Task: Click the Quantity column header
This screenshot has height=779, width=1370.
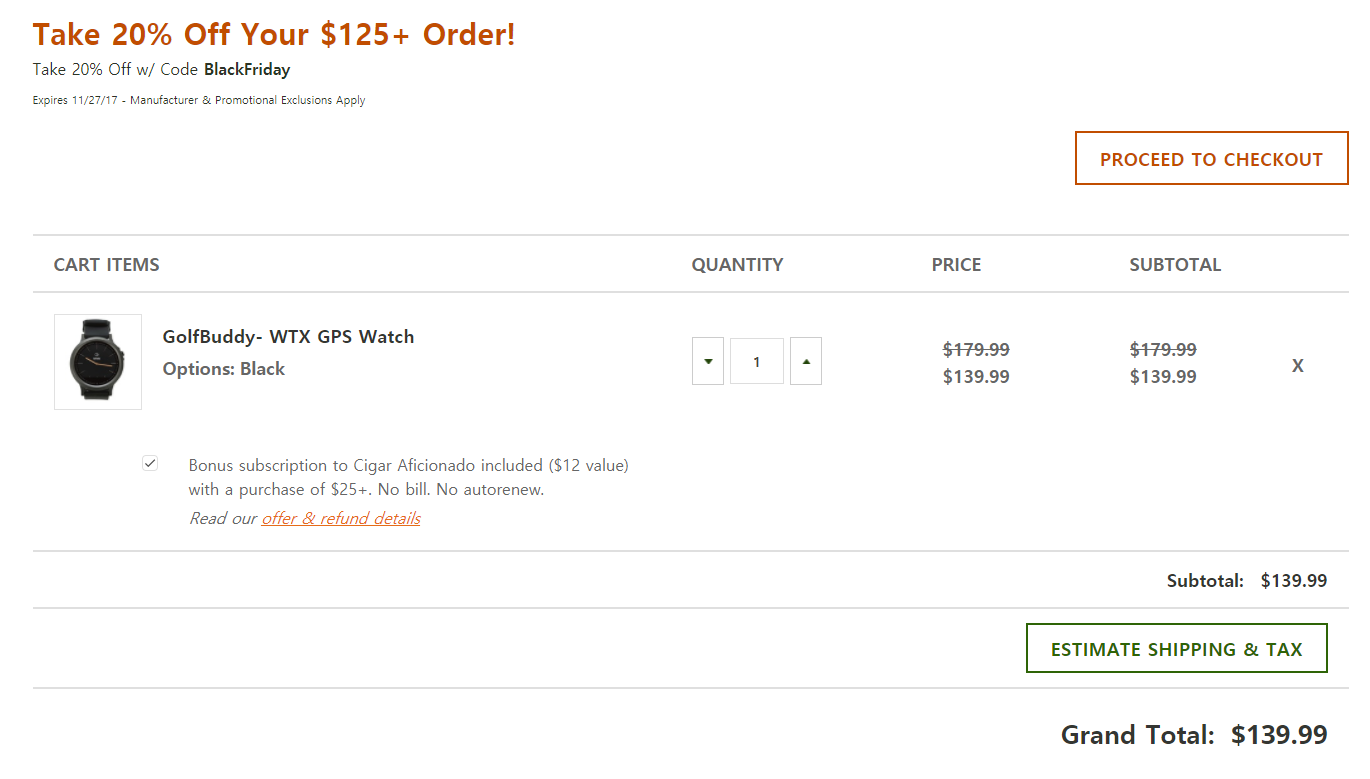Action: point(737,265)
